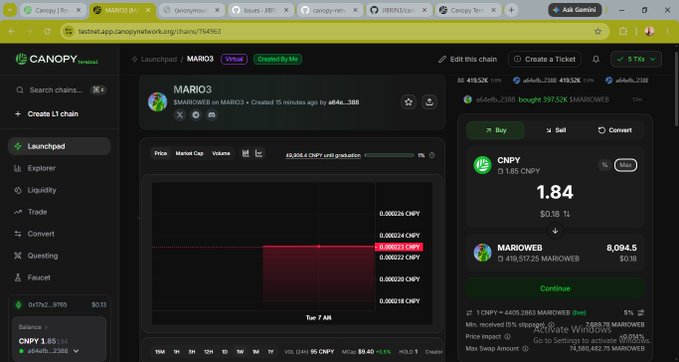This screenshot has height=362, width=679.
Task: Click Max Swap Amount info icon
Action: click(x=525, y=349)
